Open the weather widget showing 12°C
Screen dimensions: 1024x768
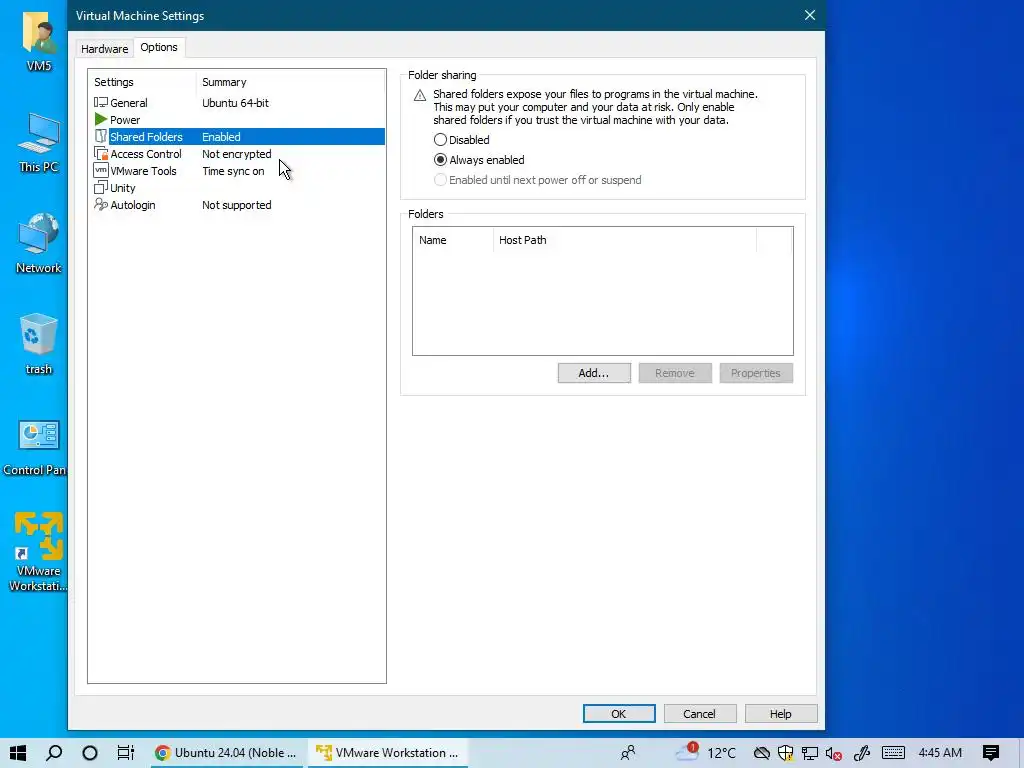coord(705,753)
